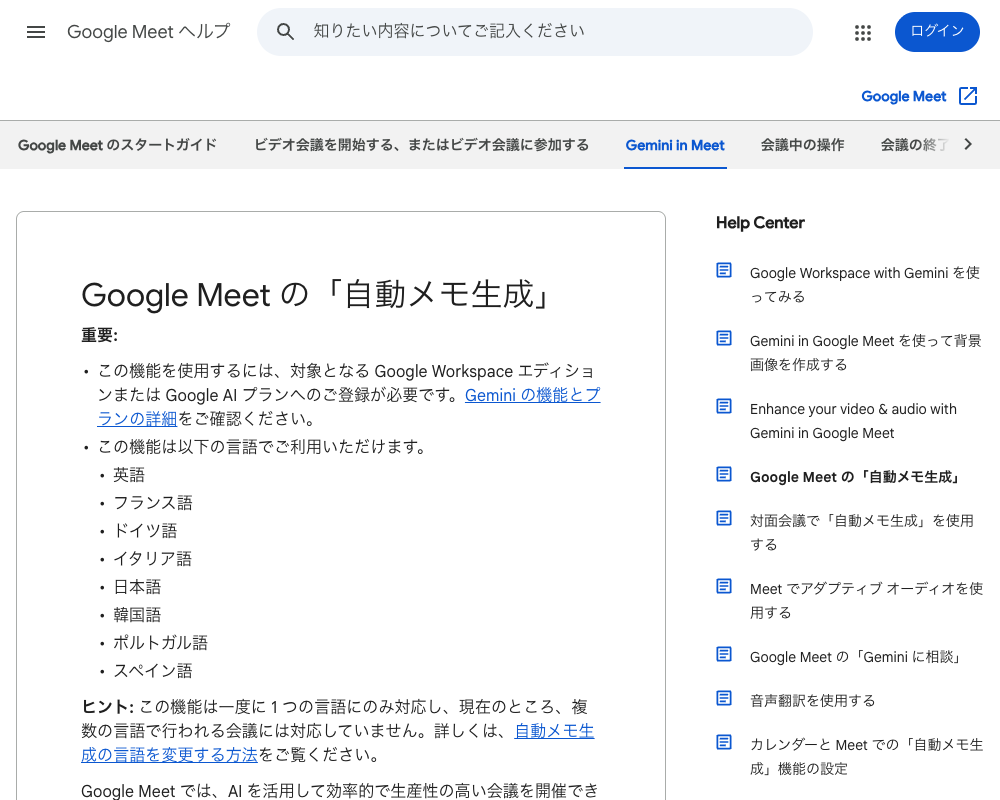The height and width of the screenshot is (800, 1000).
Task: Open the Google apps grid
Action: (x=862, y=33)
